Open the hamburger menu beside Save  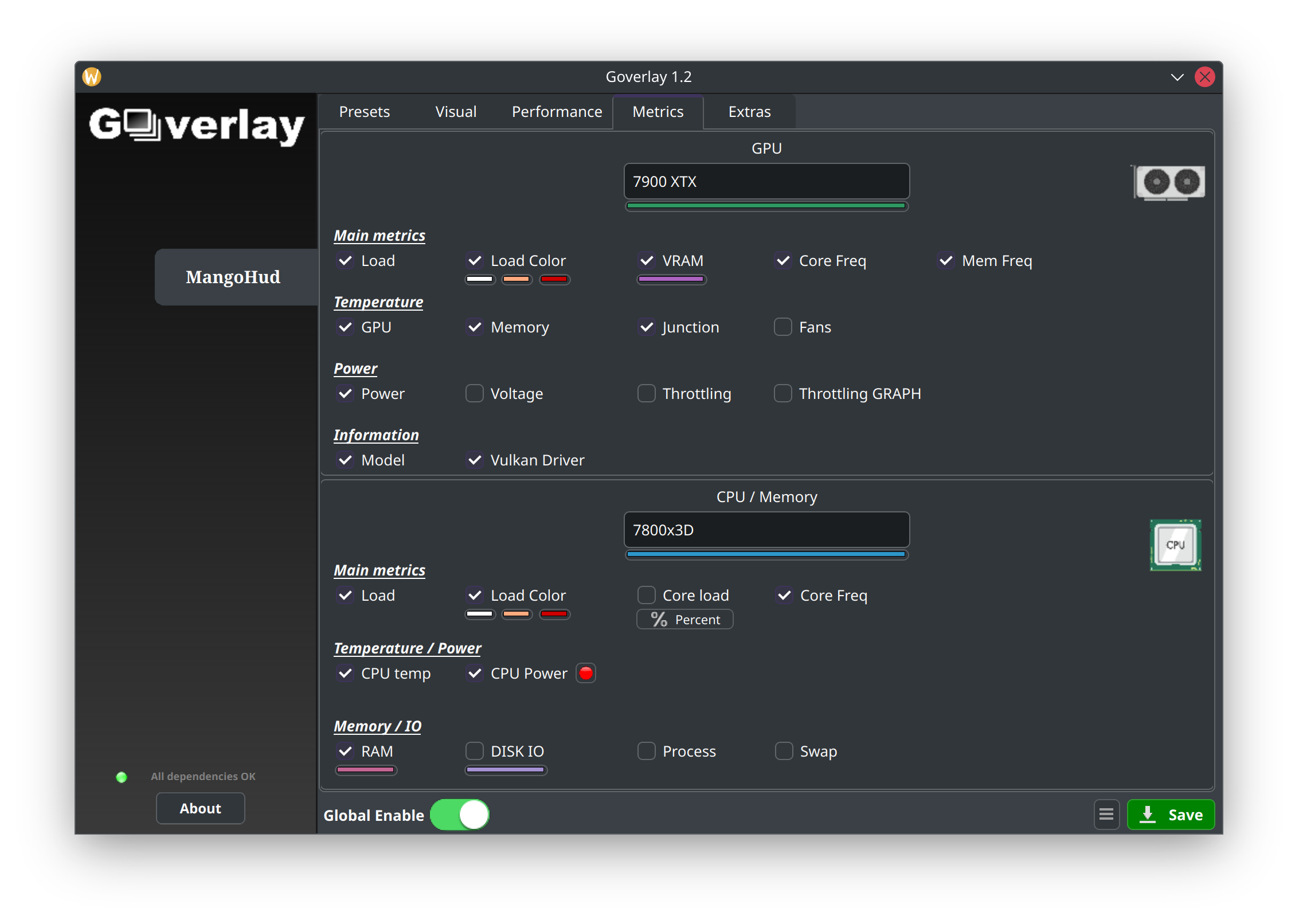1106,815
